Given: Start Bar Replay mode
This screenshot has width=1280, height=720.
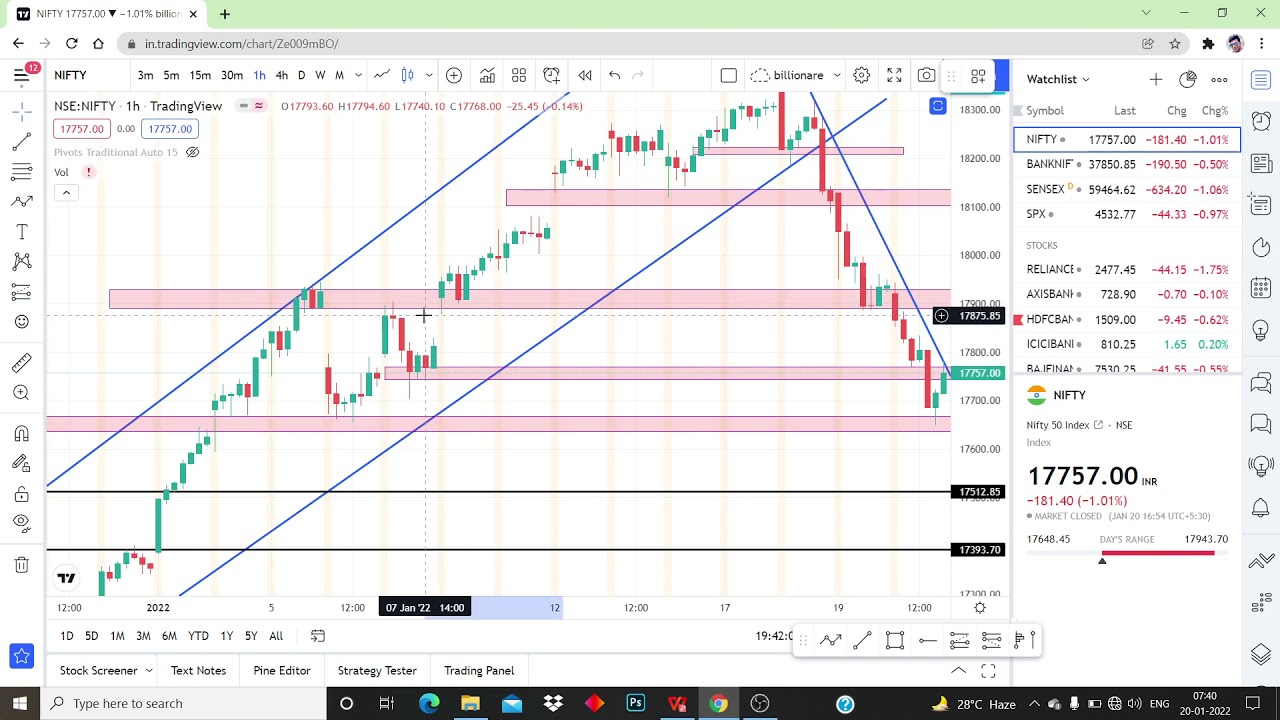Looking at the screenshot, I should click(585, 75).
